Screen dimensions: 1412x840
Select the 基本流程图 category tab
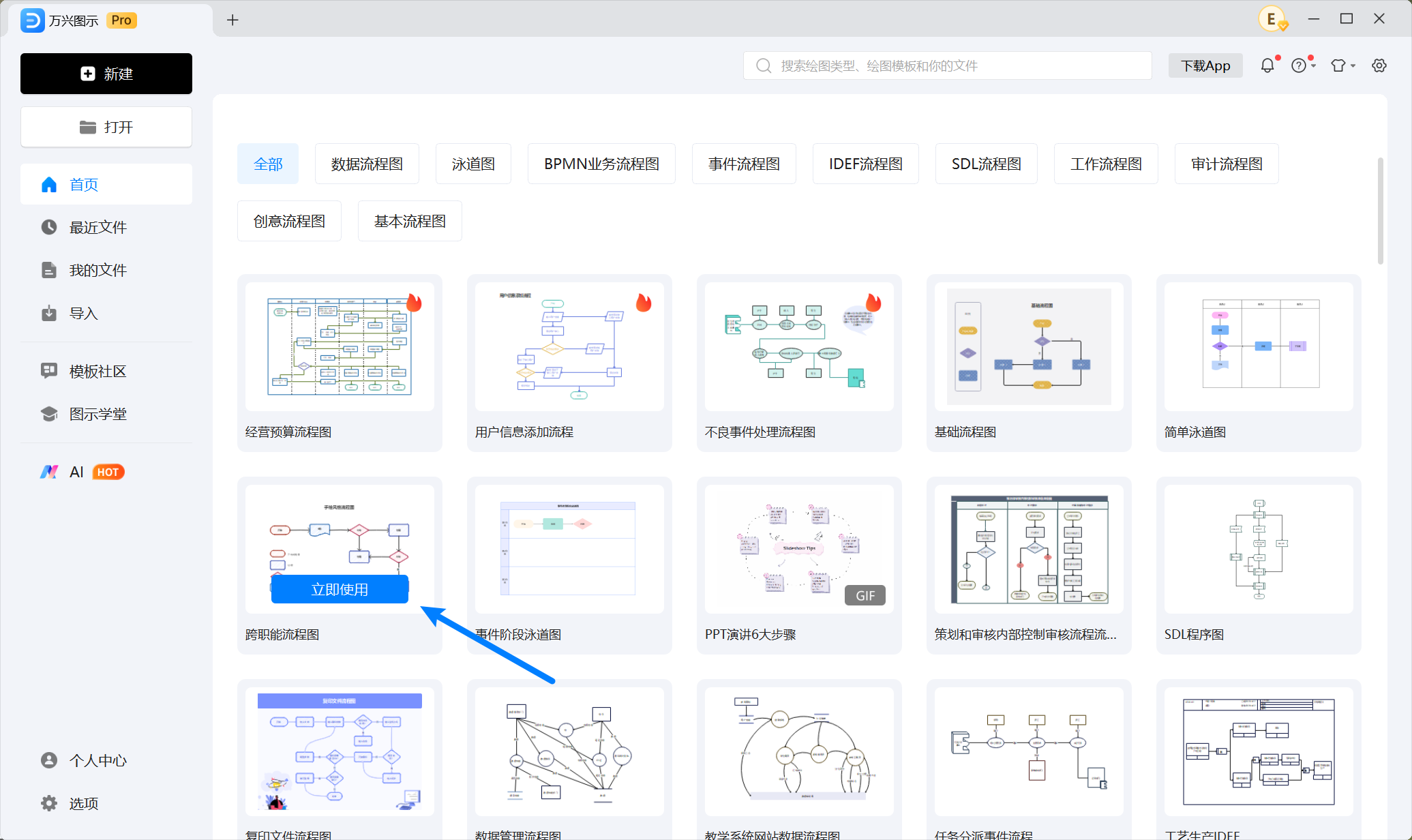click(x=410, y=221)
